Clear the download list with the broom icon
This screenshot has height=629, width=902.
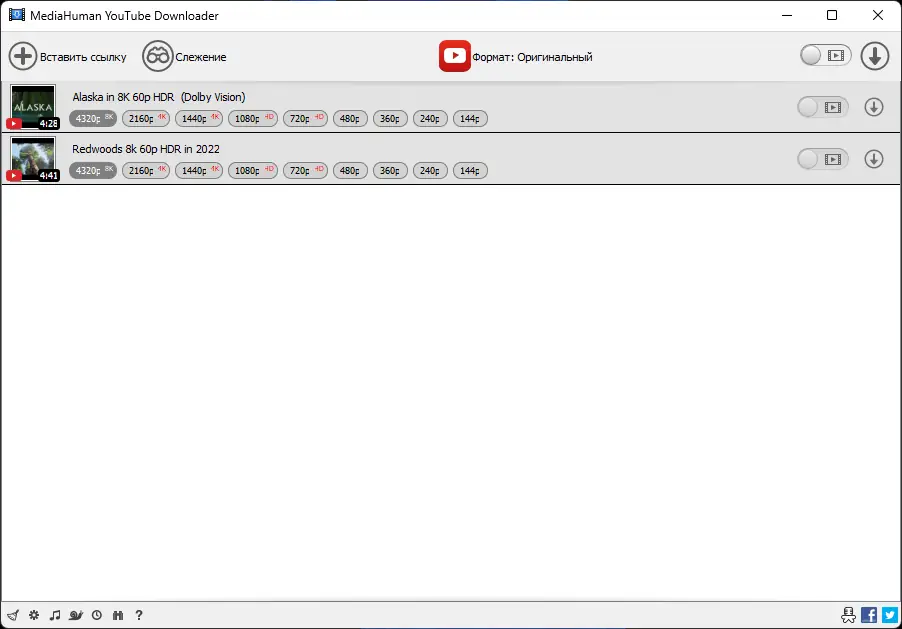pos(13,615)
